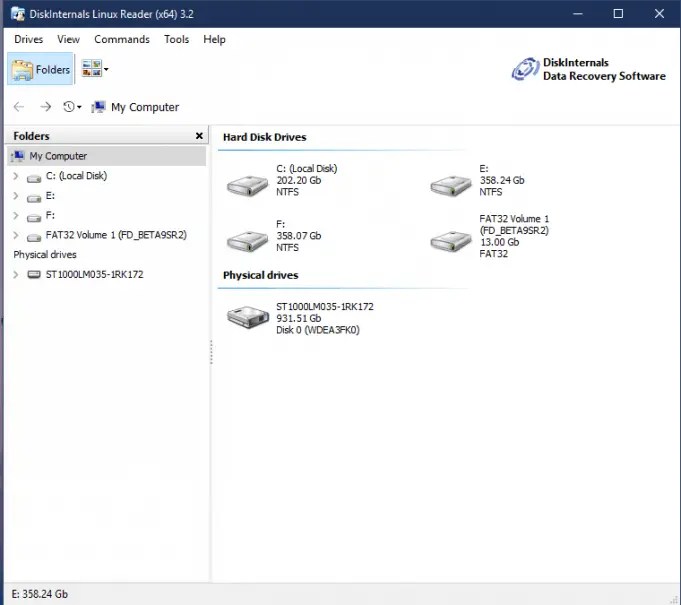
Task: Click the F: drive icon in tree
Action: 34,218
